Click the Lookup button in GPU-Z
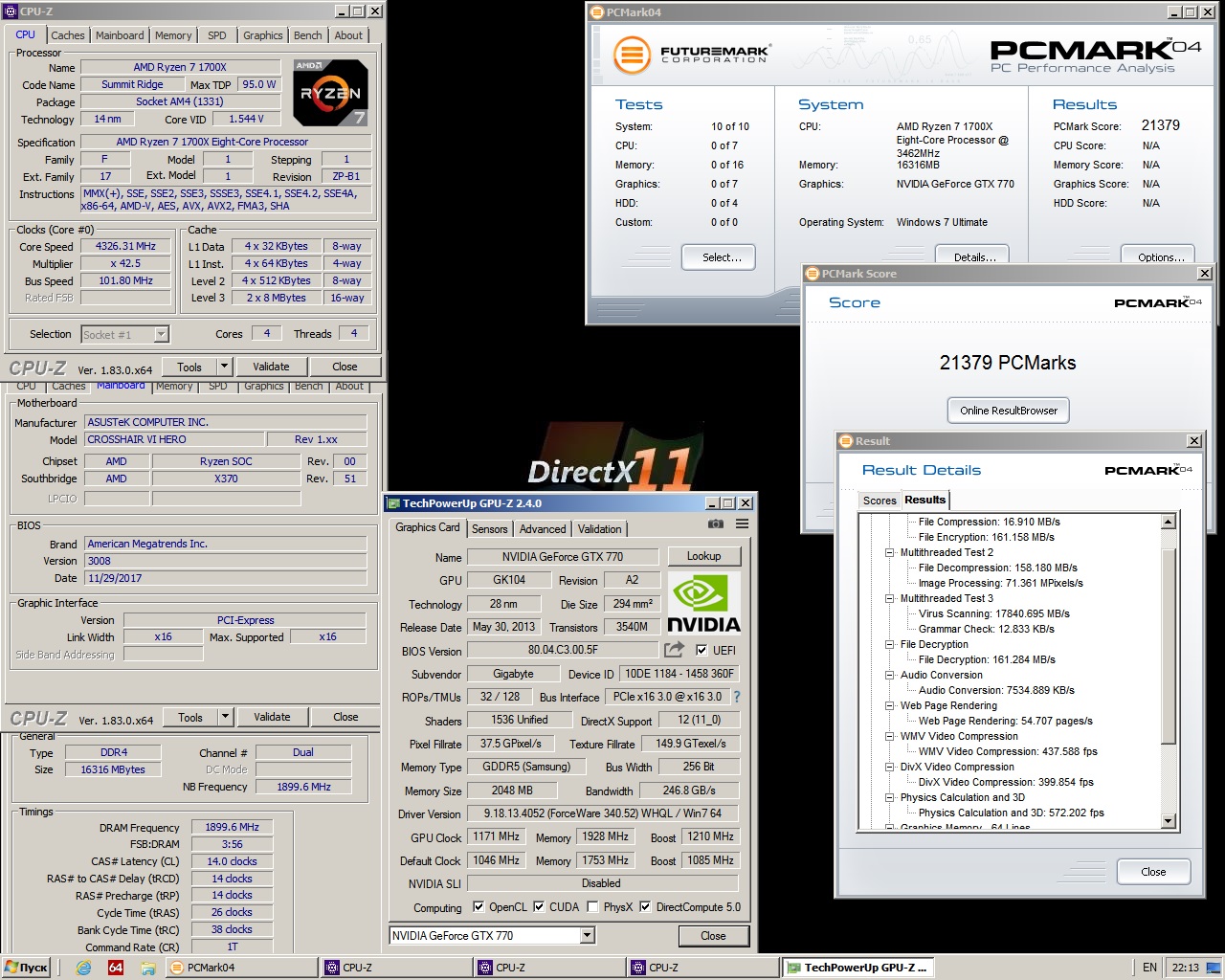This screenshot has height=980, width=1225. tap(703, 556)
